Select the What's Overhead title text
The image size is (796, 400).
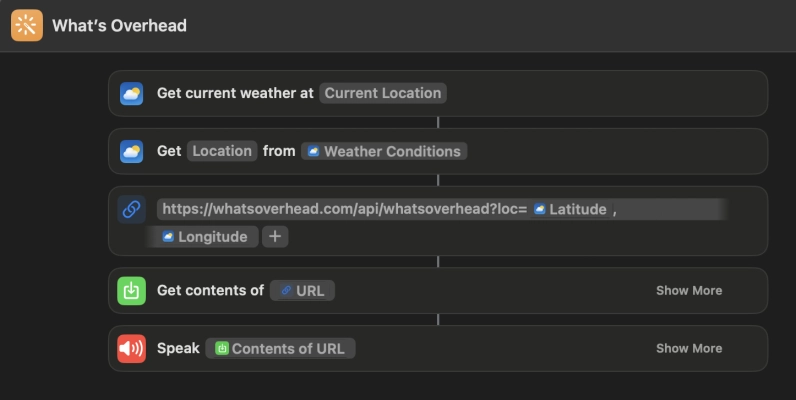(x=119, y=25)
